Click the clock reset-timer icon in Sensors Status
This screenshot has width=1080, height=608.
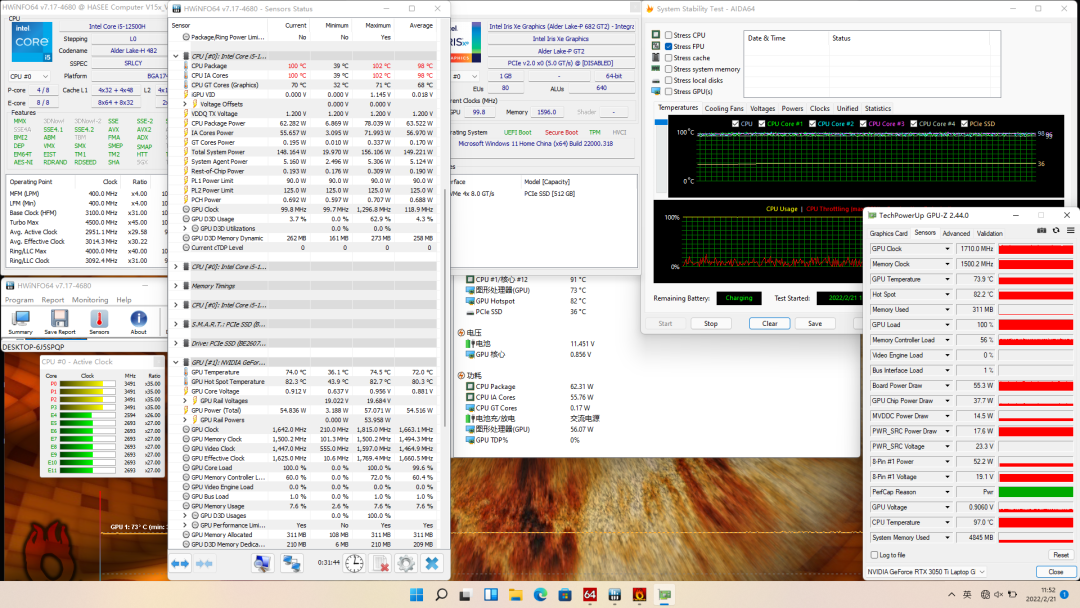tap(354, 563)
